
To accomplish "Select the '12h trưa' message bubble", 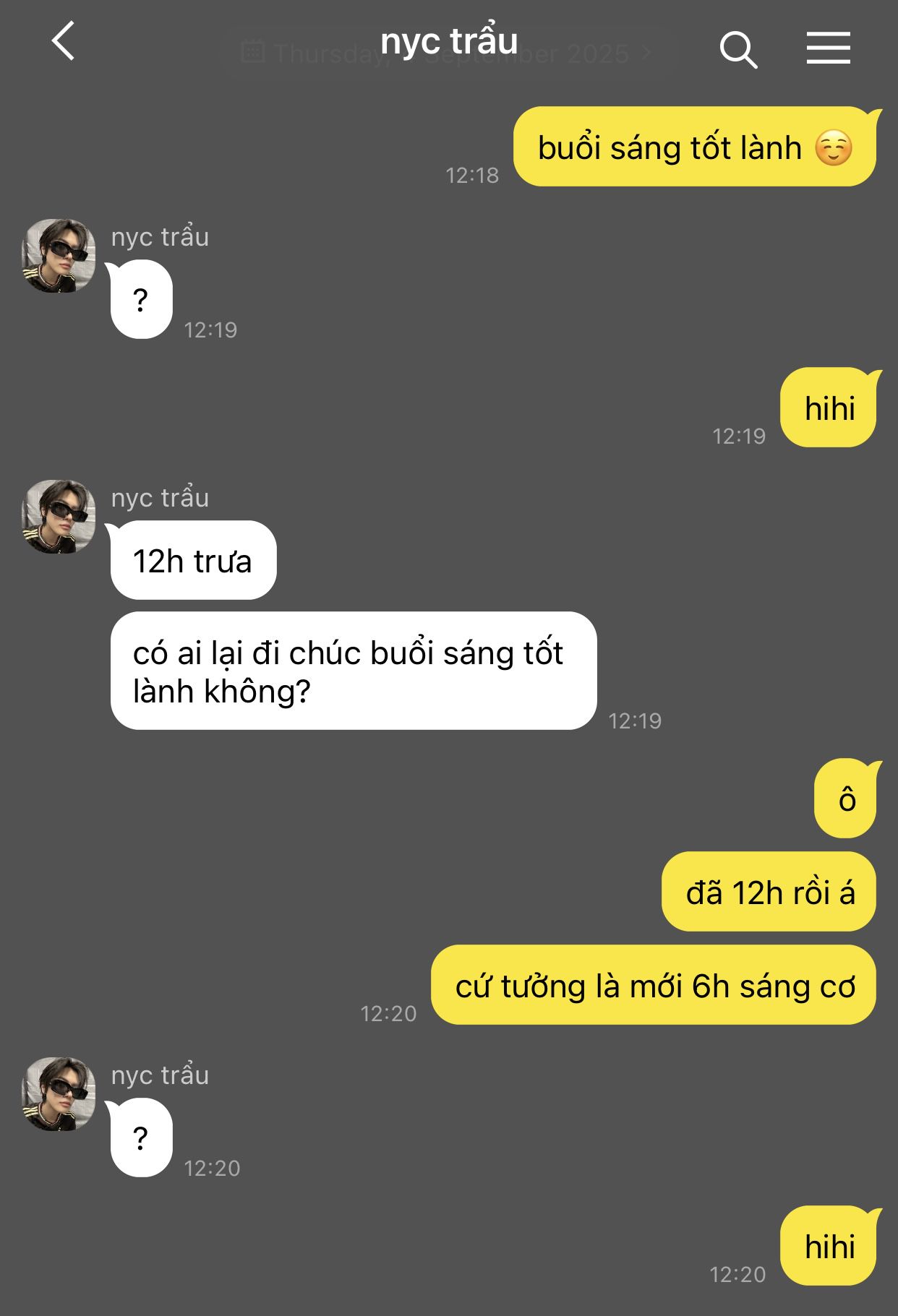I will click(193, 560).
